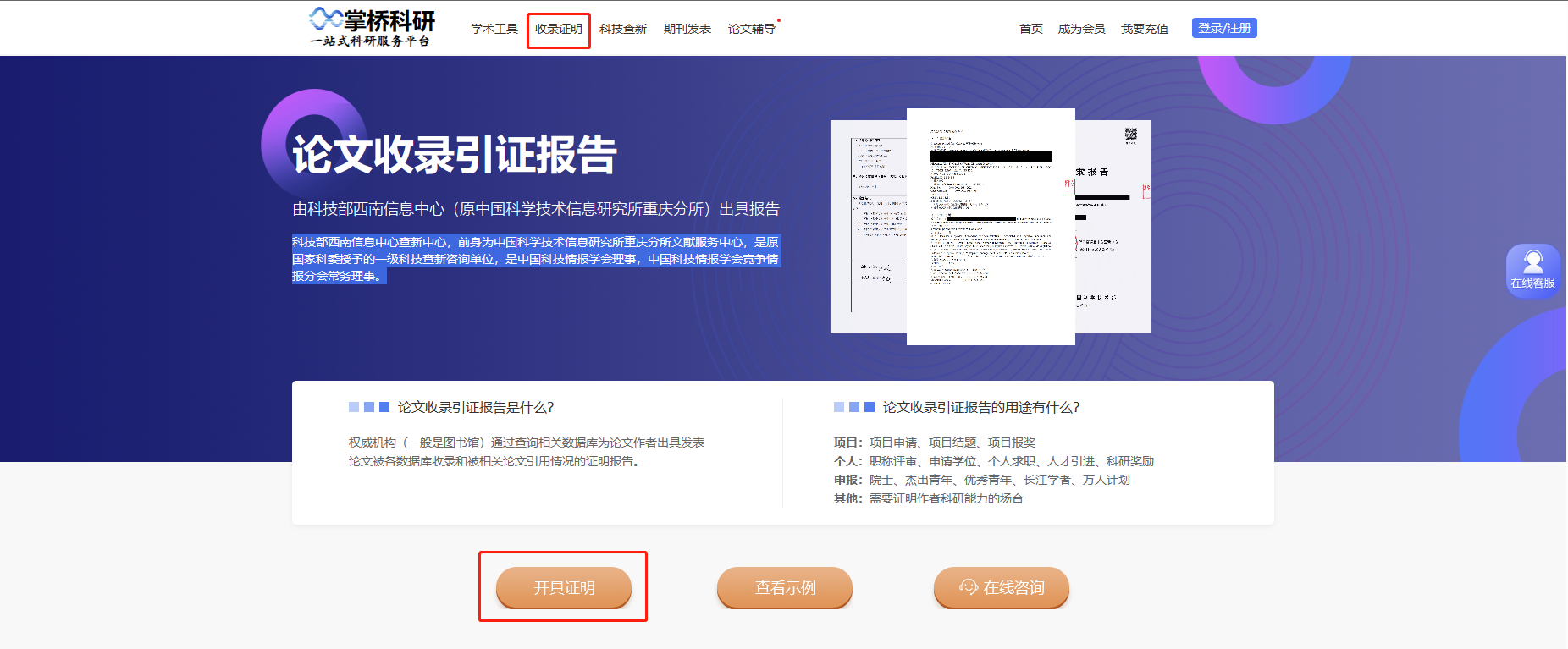The height and width of the screenshot is (649, 1568).
Task: Click 我要充值 link
Action: coord(1145,29)
